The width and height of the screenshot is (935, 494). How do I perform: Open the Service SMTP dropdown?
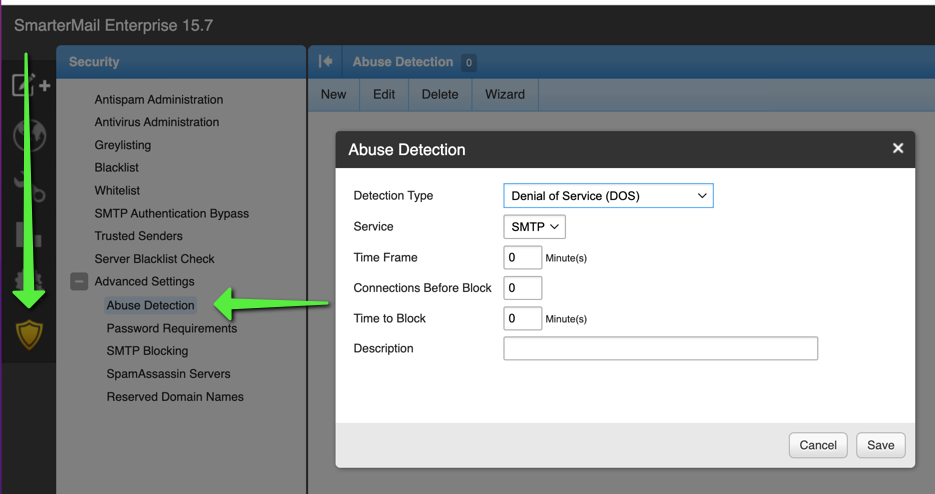pyautogui.click(x=534, y=227)
